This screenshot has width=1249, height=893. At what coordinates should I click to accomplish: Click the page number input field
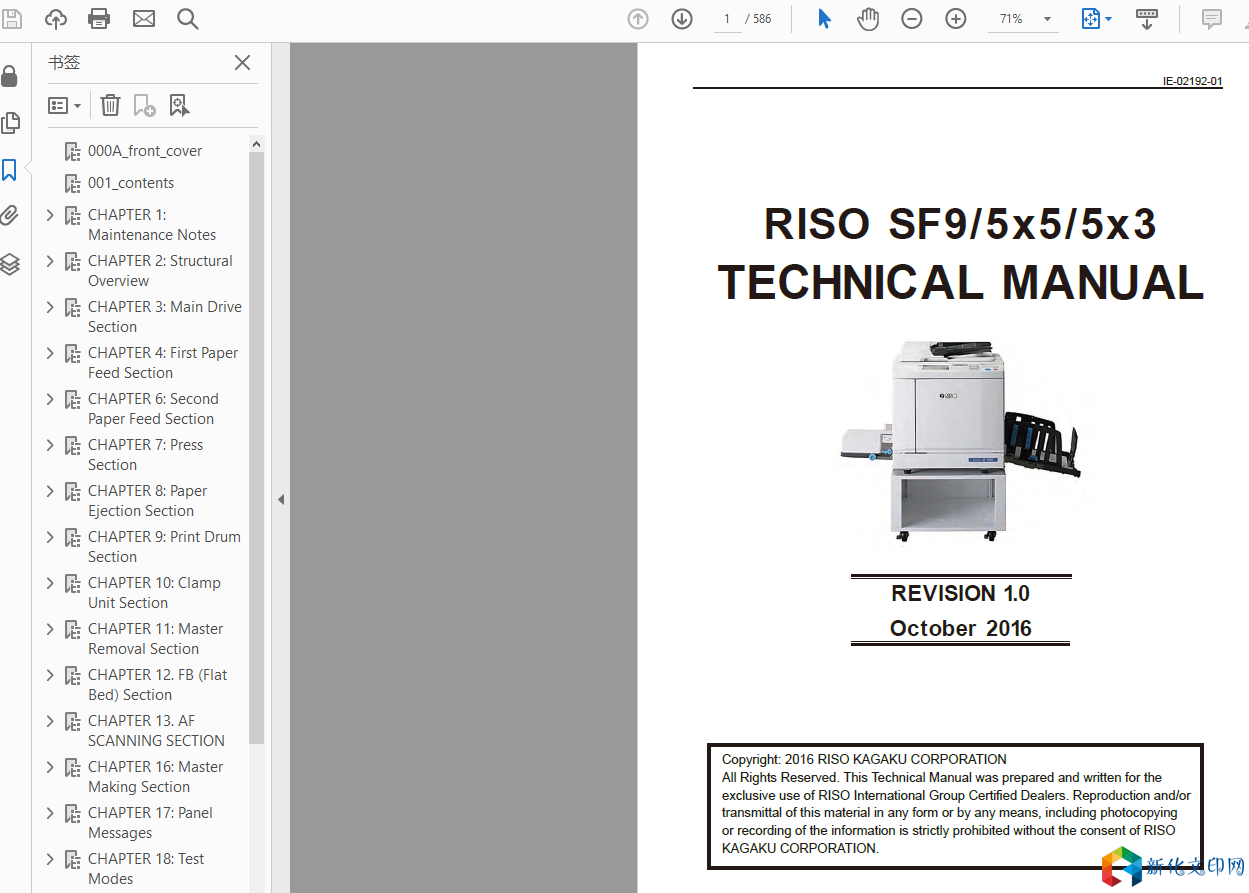coord(727,19)
